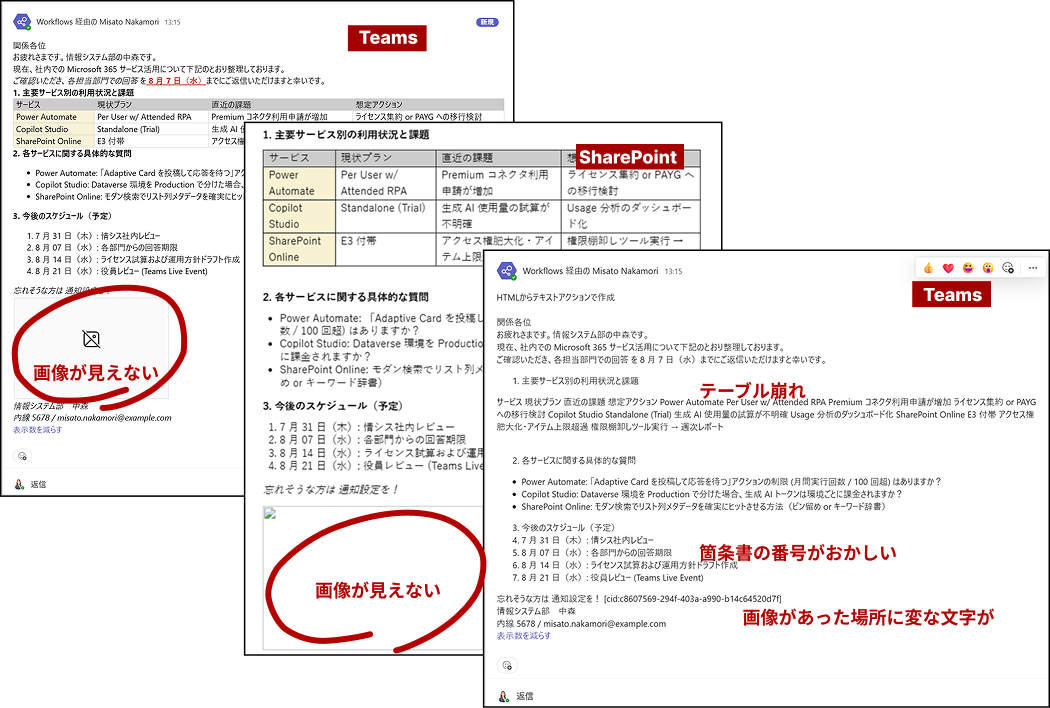Click the email address in the plain-text message
The width and height of the screenshot is (1050, 708).
(607, 623)
